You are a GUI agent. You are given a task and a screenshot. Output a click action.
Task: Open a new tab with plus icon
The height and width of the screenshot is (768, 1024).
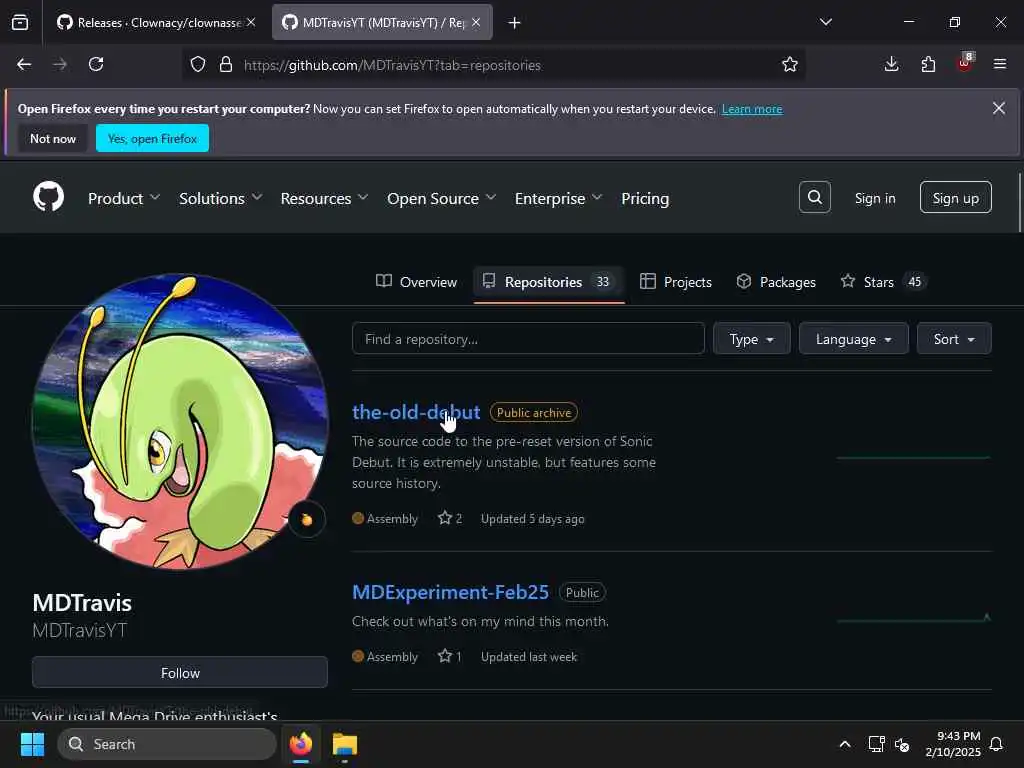tap(515, 23)
